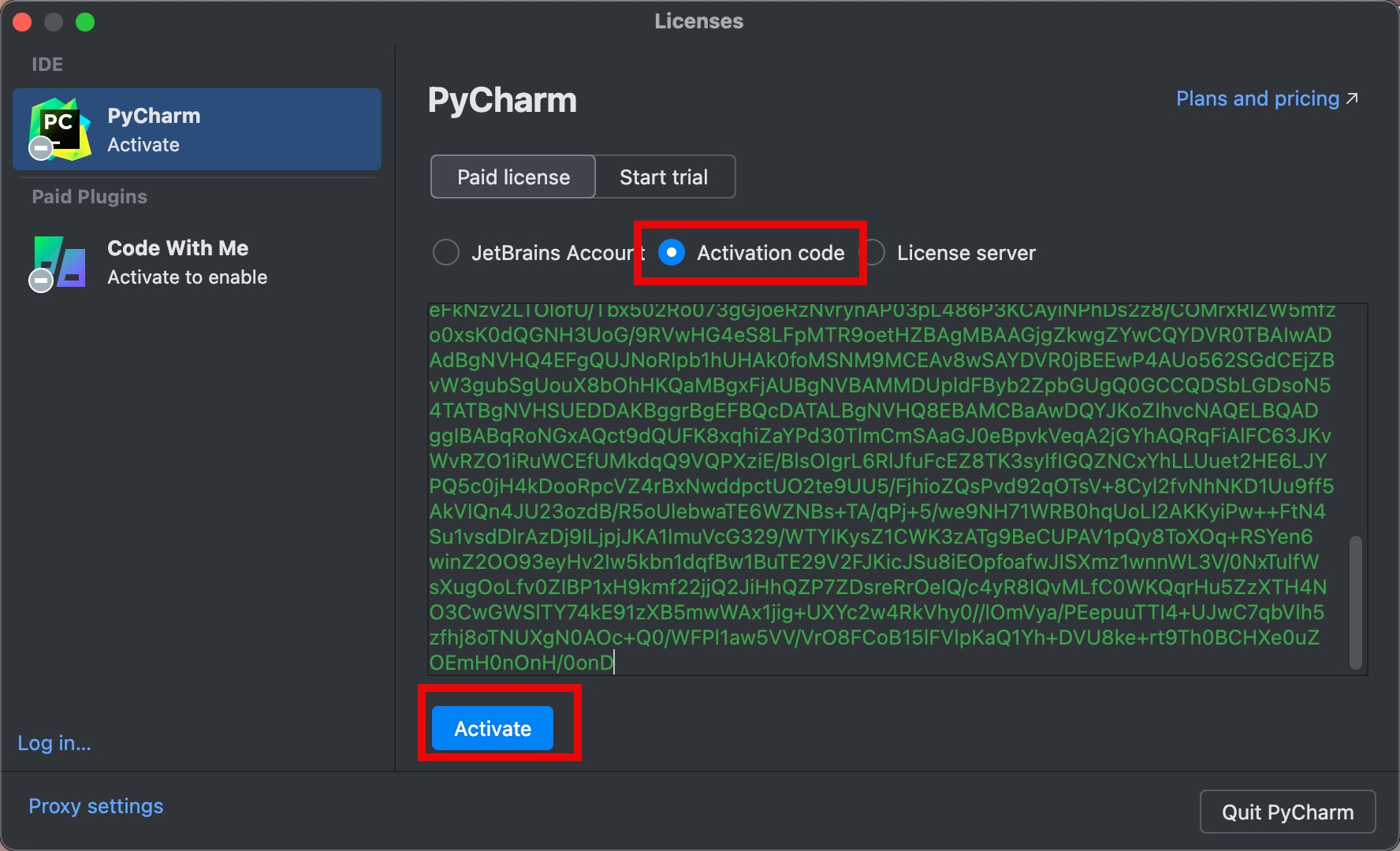
Task: Open the Plans and pricing link
Action: pos(1257,98)
